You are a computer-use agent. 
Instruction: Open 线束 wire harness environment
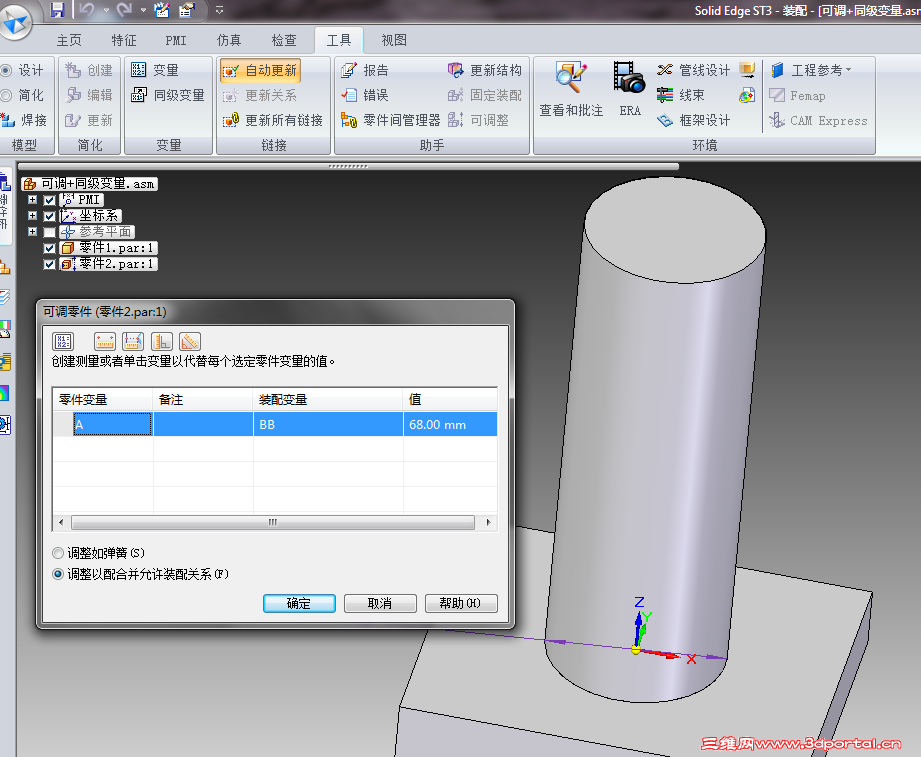(680, 95)
